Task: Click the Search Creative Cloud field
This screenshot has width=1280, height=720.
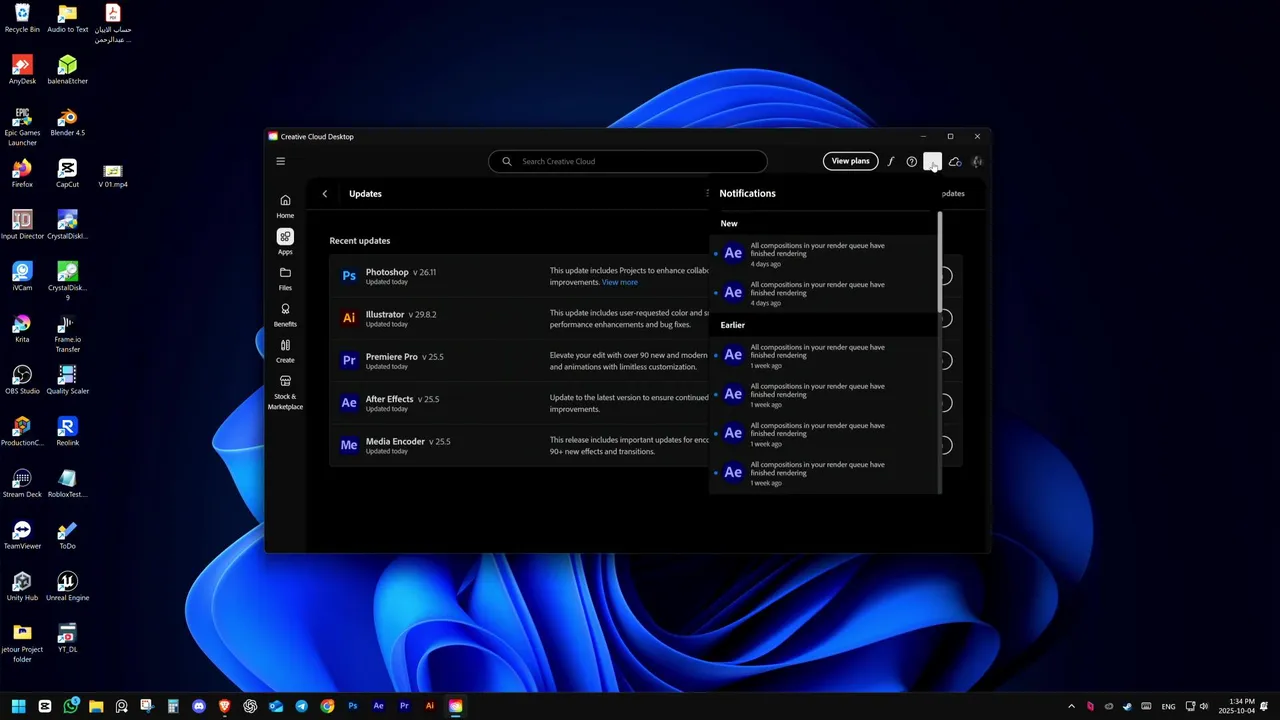Action: (628, 161)
